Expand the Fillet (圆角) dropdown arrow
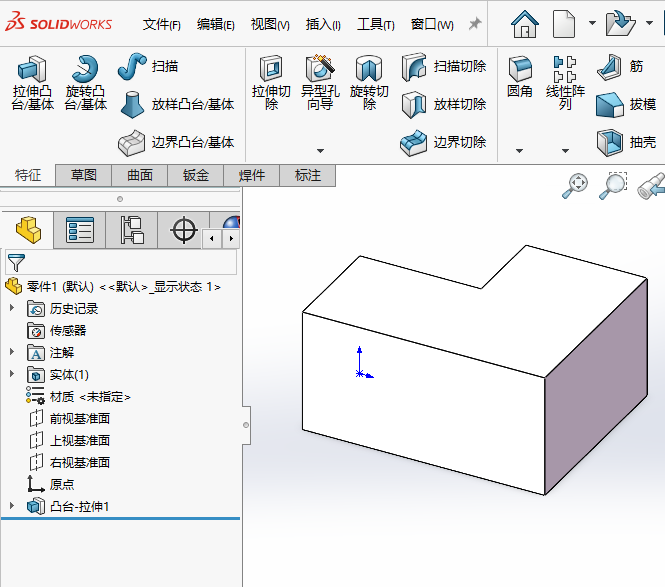 click(x=520, y=151)
